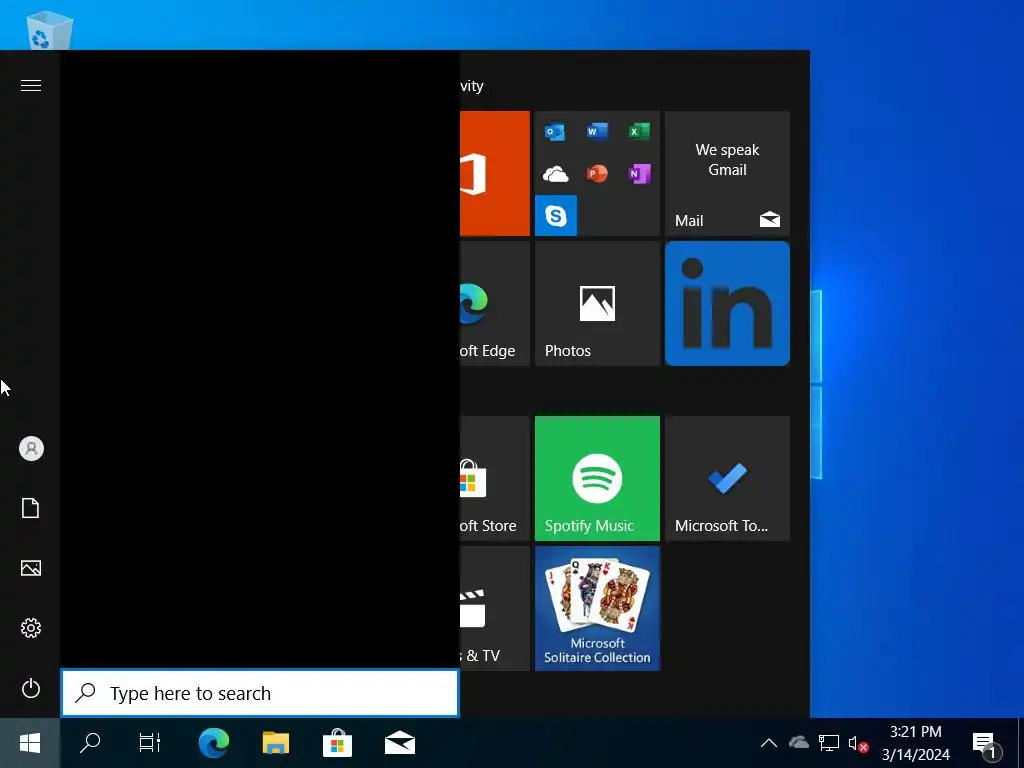Image resolution: width=1024 pixels, height=768 pixels.
Task: Click the Power button icon
Action: [31, 688]
